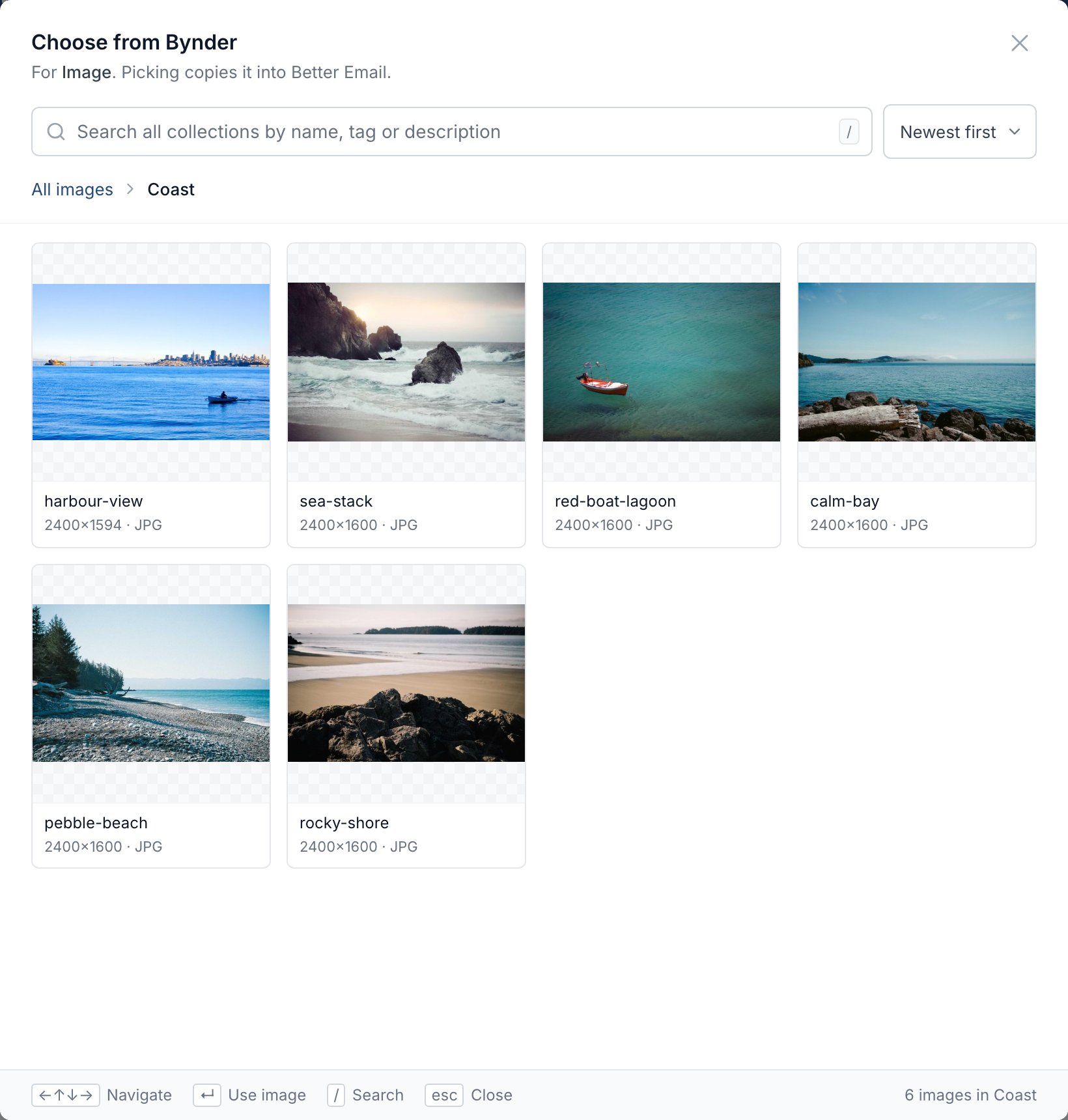Select the red-boat-lagoon thumbnail
The width and height of the screenshot is (1068, 1120).
(x=662, y=362)
